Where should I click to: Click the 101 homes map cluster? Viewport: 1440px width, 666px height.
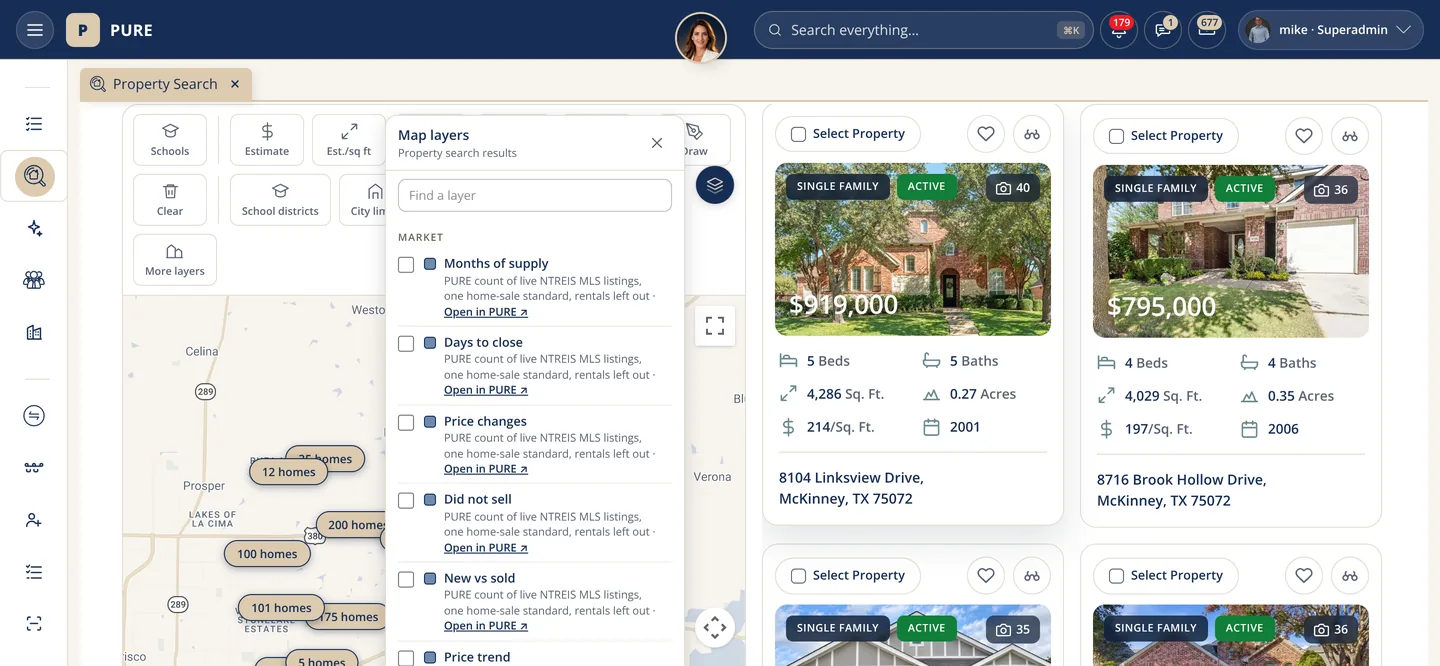coord(281,608)
